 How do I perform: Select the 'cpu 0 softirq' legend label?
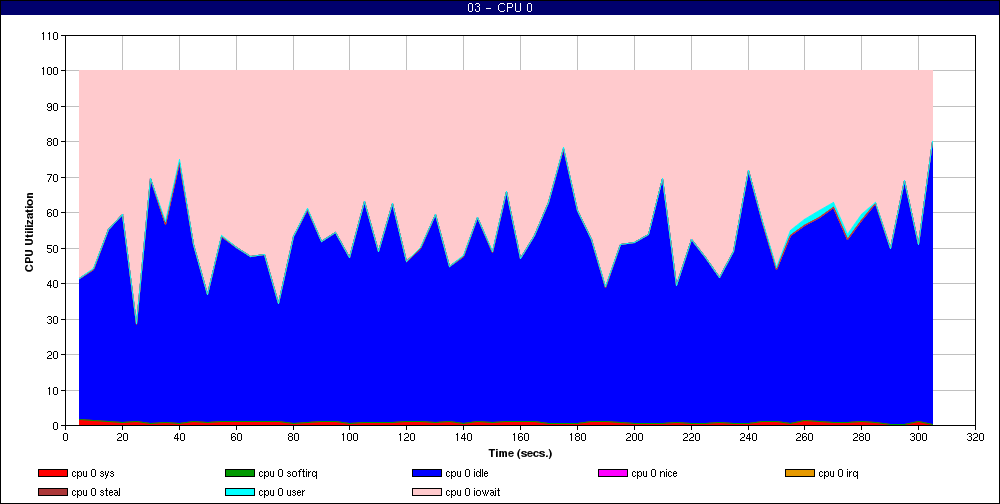[288, 473]
